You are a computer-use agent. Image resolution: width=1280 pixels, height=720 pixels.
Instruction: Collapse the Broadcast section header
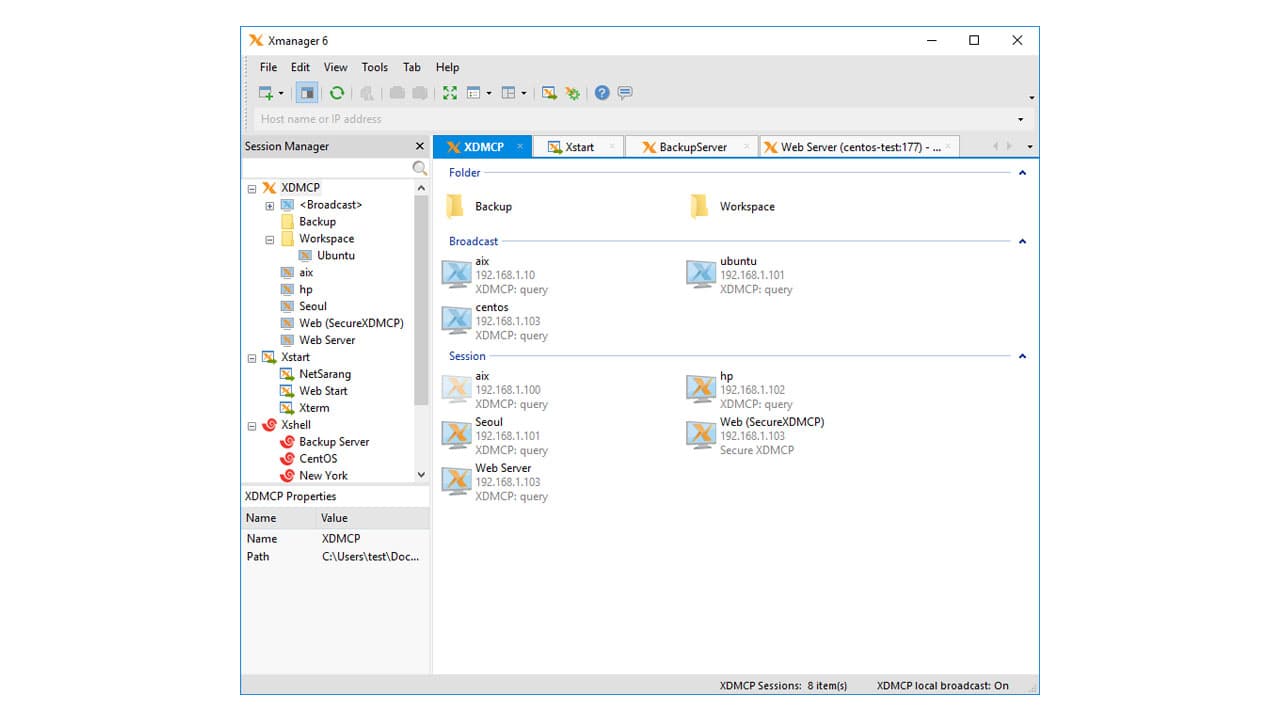pyautogui.click(x=1022, y=241)
